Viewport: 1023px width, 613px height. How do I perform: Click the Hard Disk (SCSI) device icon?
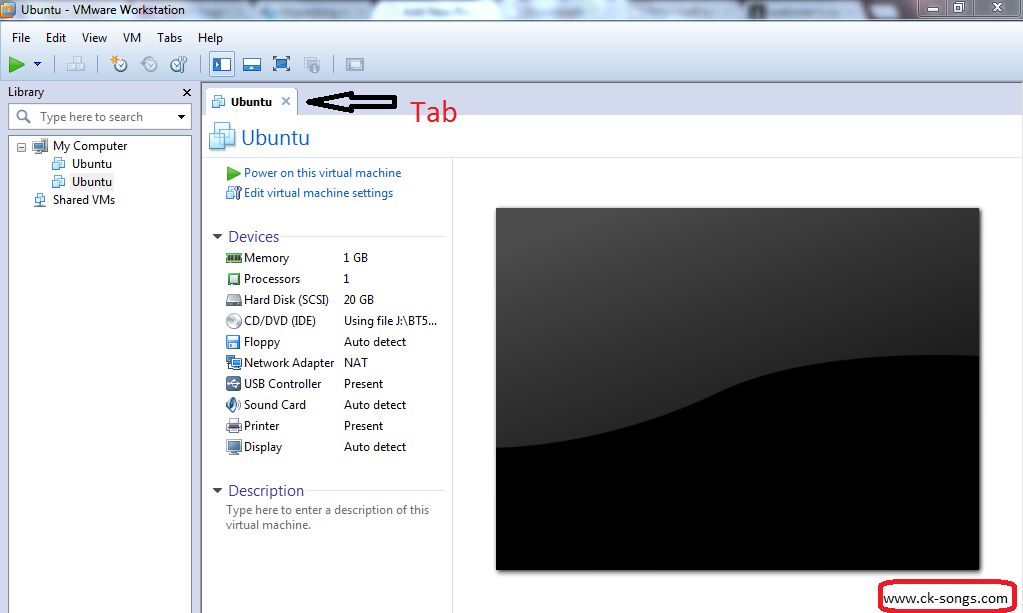[234, 300]
